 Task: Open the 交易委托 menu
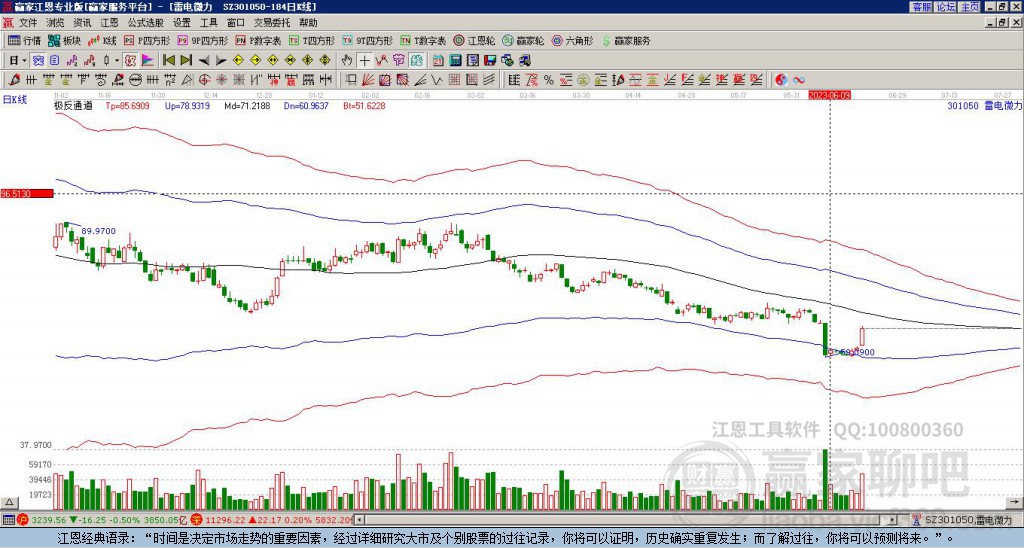[272, 23]
